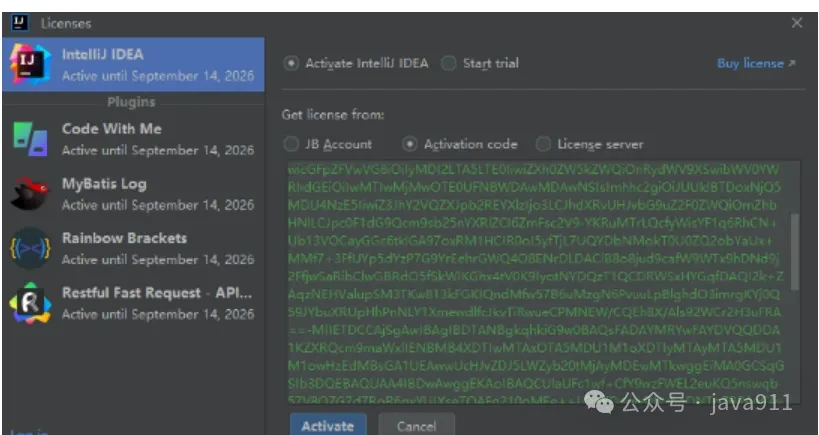This screenshot has width=819, height=435.
Task: Click the Rainbow Brackets plugin icon
Action: click(30, 249)
